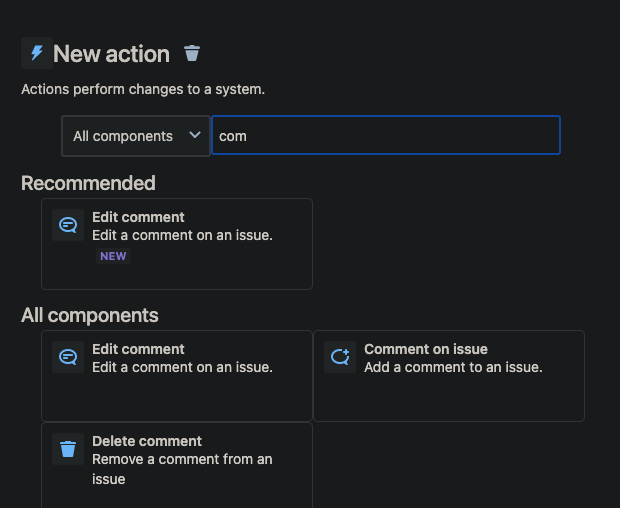The image size is (620, 508).
Task: Delete the new action with the trash icon
Action: 192,53
